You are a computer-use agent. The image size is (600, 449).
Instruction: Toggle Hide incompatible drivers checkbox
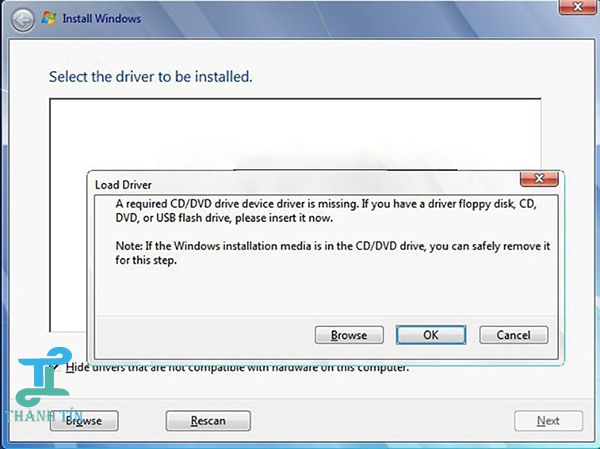(x=56, y=368)
